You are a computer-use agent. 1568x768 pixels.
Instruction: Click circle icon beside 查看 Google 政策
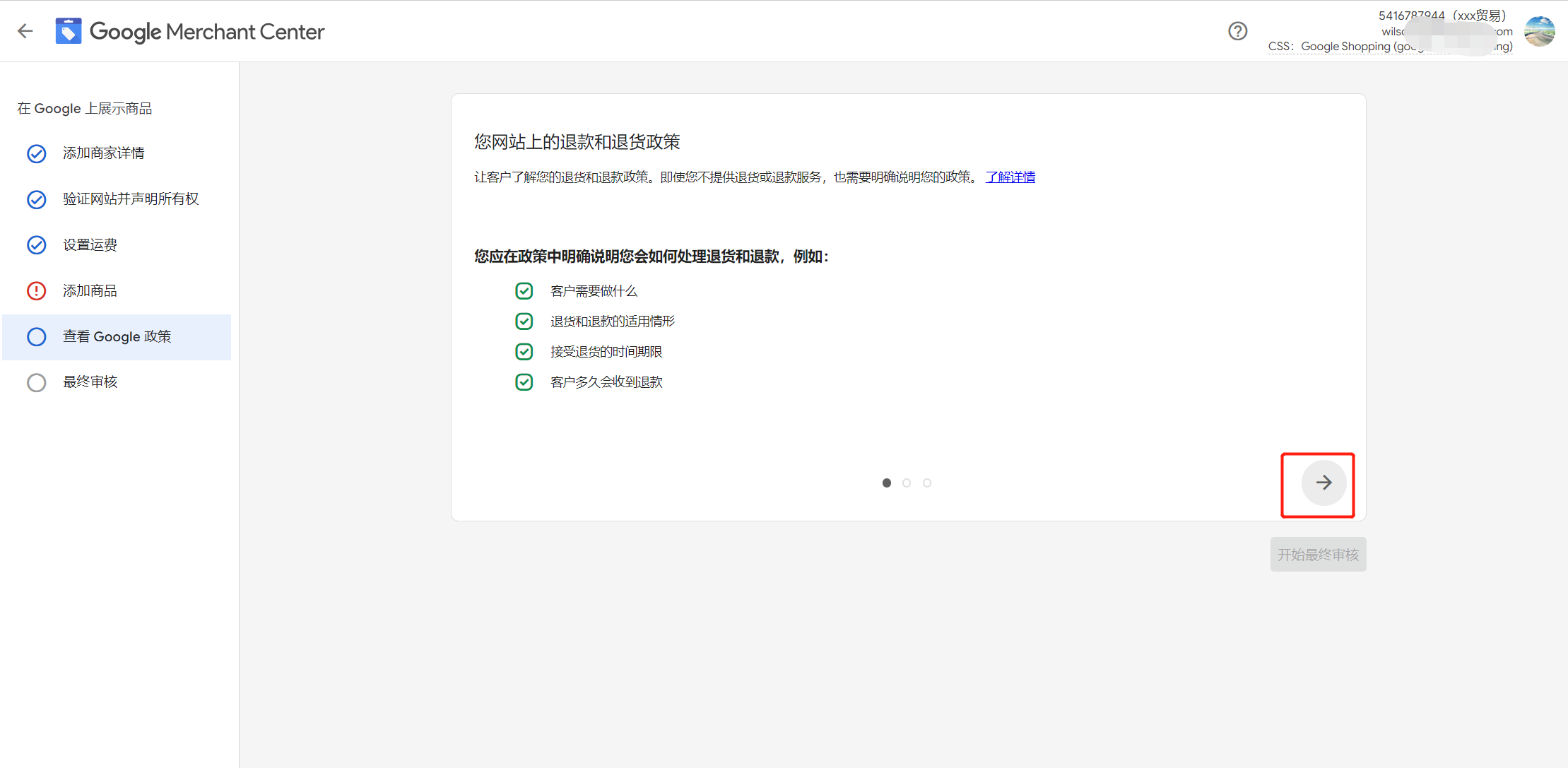click(x=37, y=337)
